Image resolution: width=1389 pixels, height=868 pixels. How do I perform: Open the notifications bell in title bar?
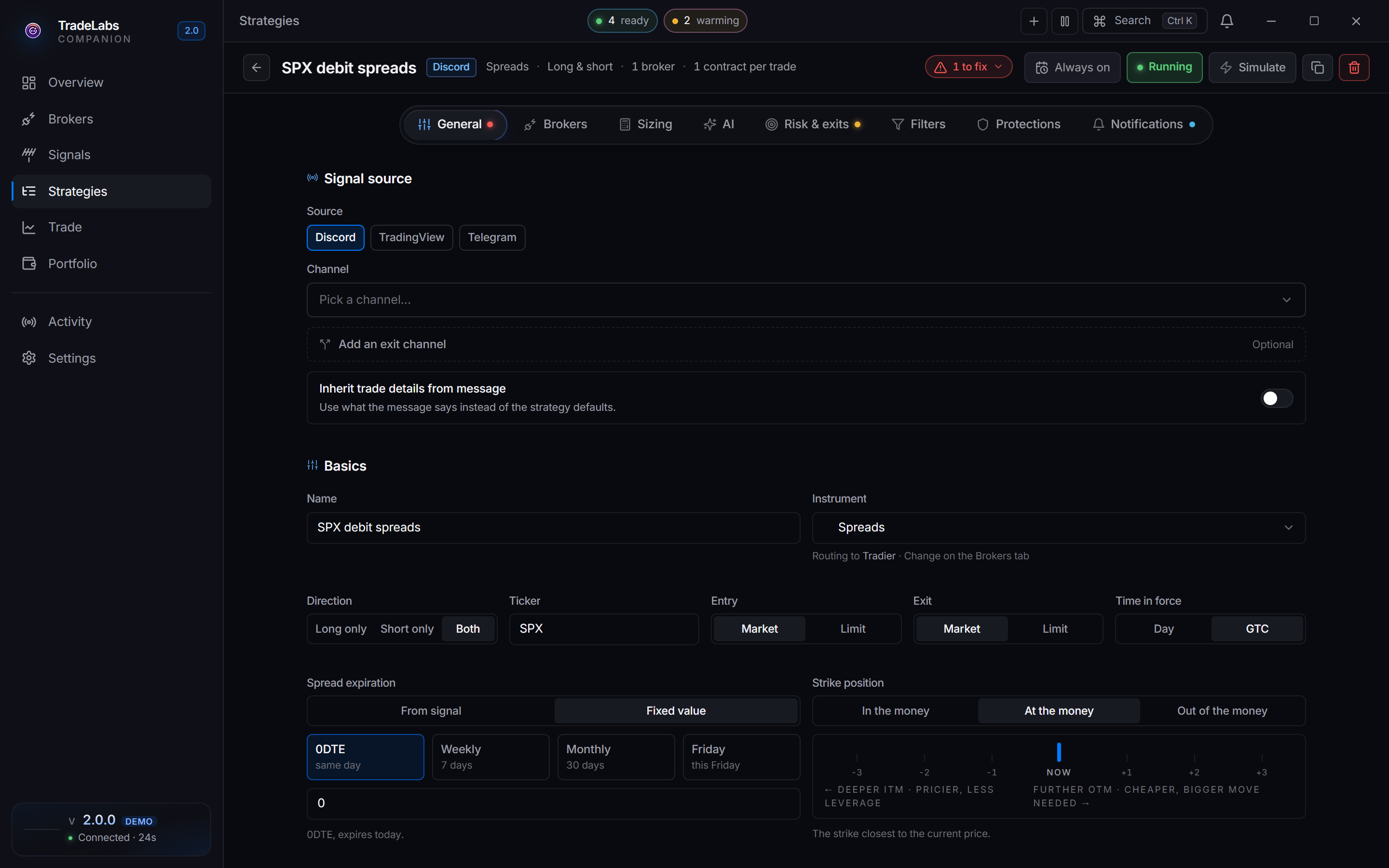(1226, 21)
